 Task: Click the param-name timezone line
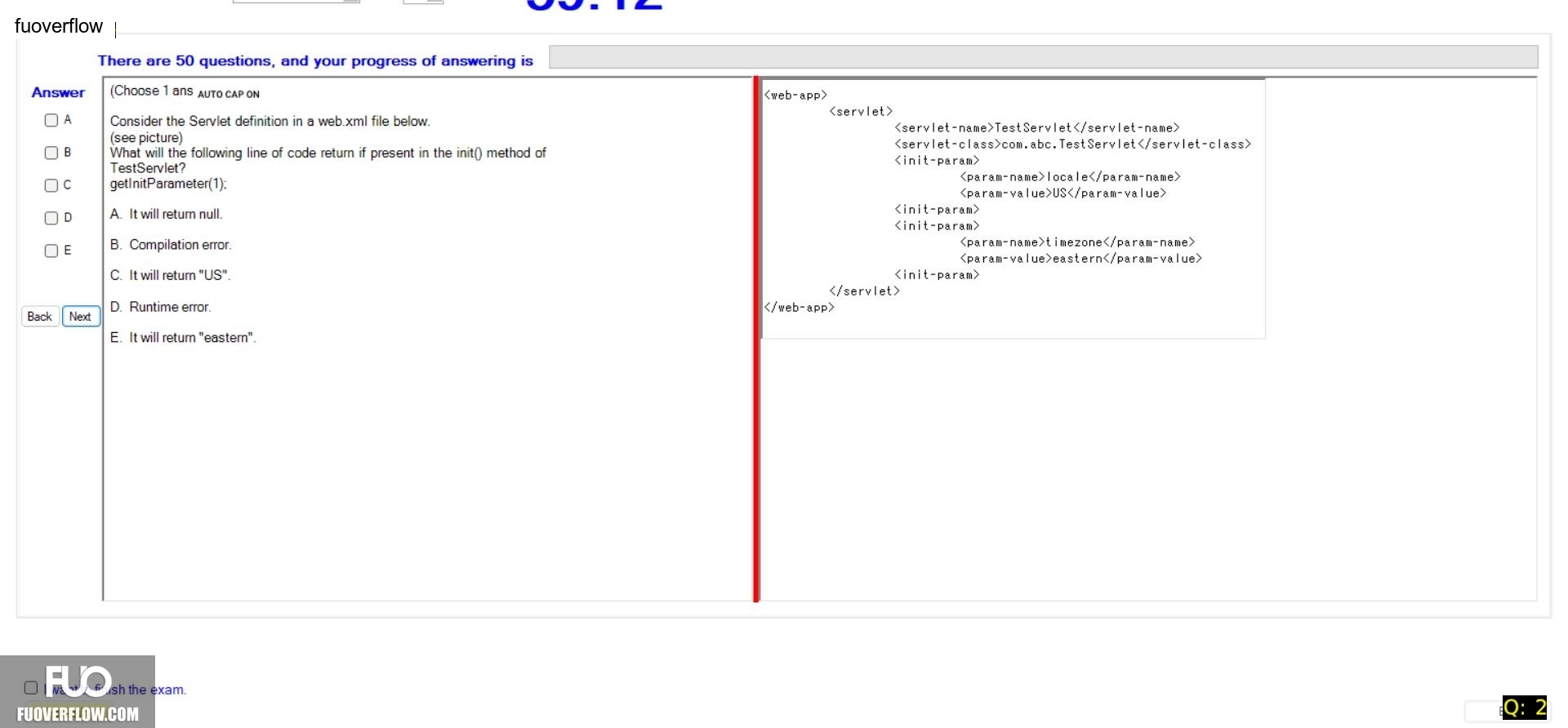(x=1077, y=242)
